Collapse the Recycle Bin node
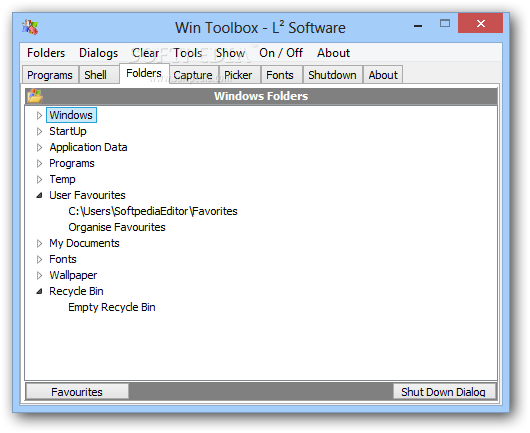The image size is (530, 433). click(x=39, y=291)
